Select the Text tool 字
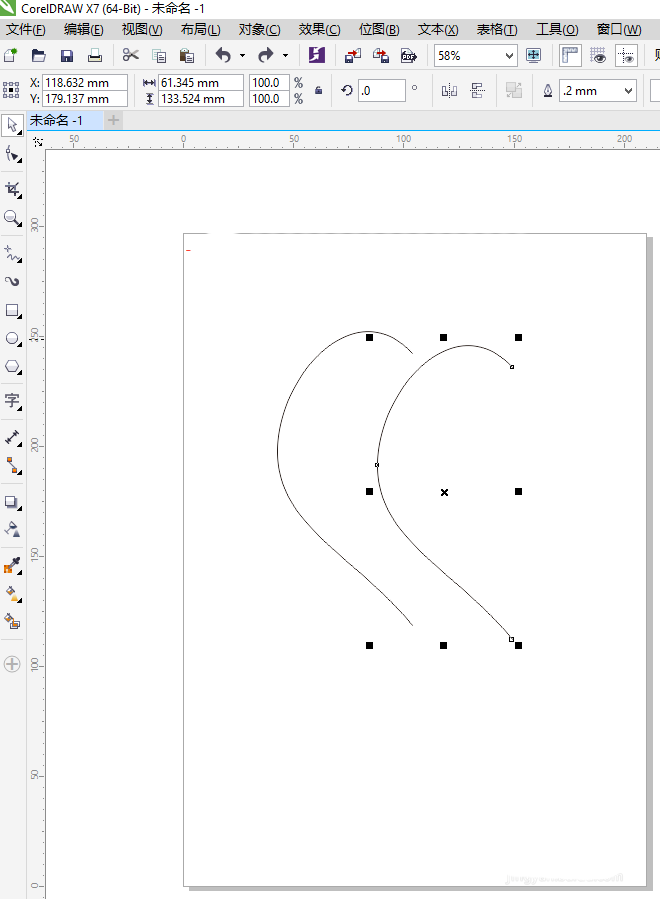660x899 pixels. click(x=13, y=401)
